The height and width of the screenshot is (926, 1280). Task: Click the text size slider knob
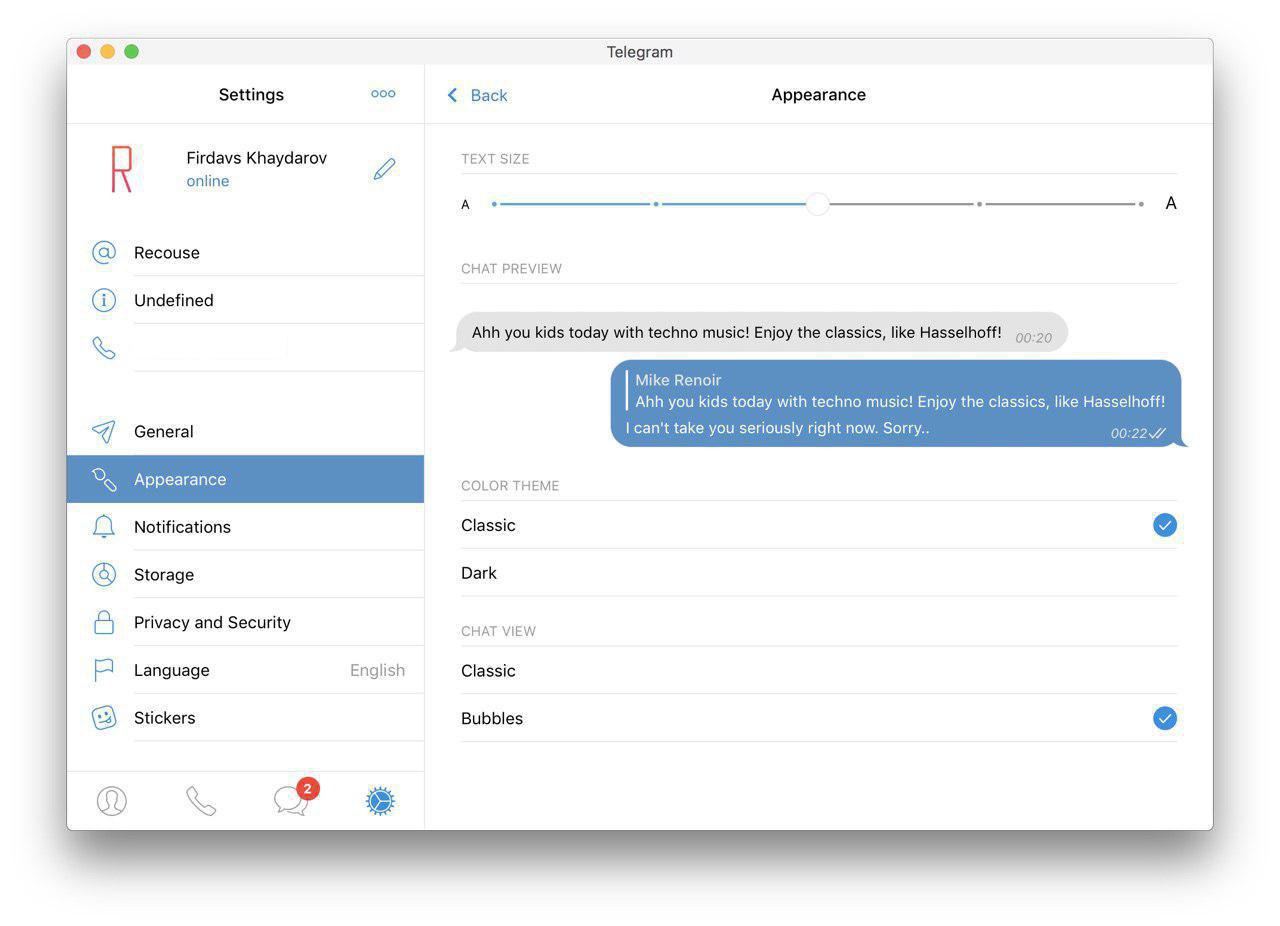[x=818, y=204]
